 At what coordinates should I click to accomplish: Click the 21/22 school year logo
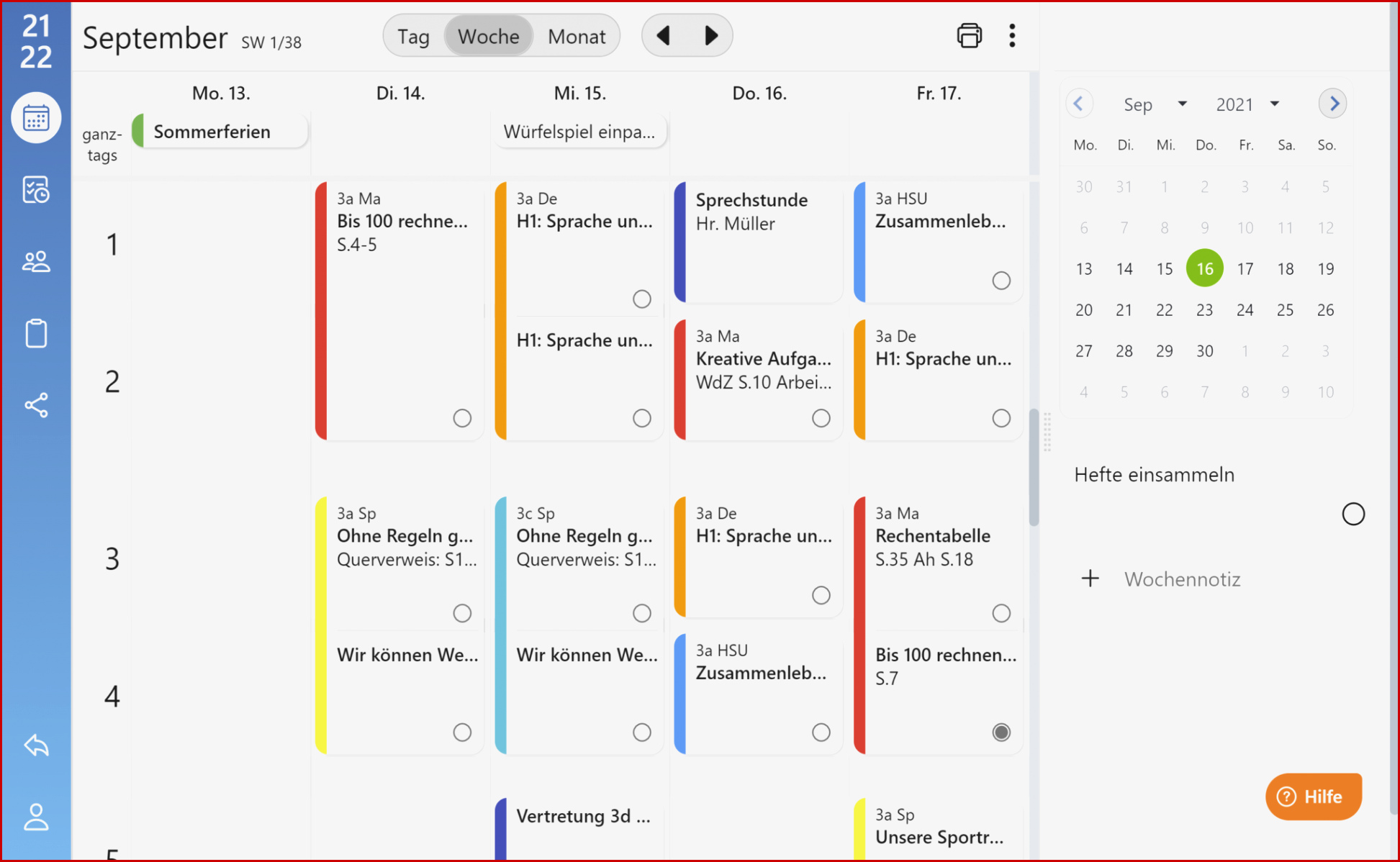36,41
